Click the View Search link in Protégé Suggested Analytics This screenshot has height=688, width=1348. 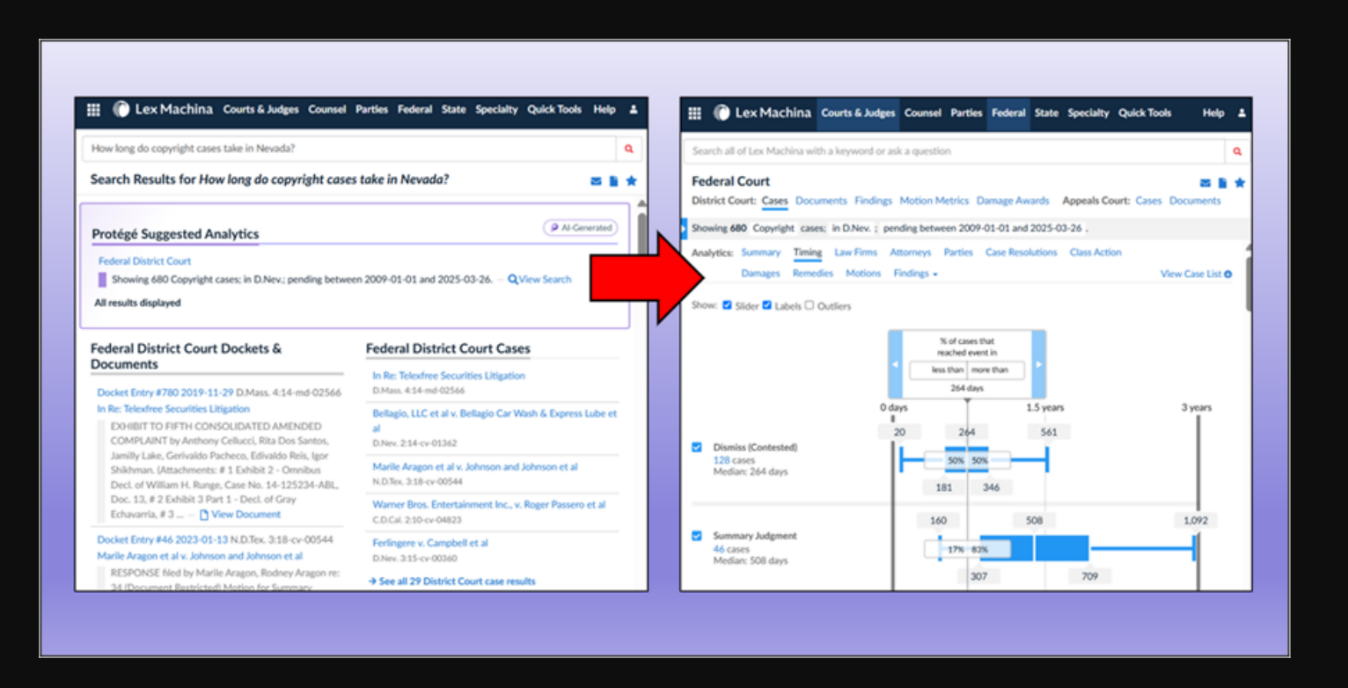[x=540, y=279]
